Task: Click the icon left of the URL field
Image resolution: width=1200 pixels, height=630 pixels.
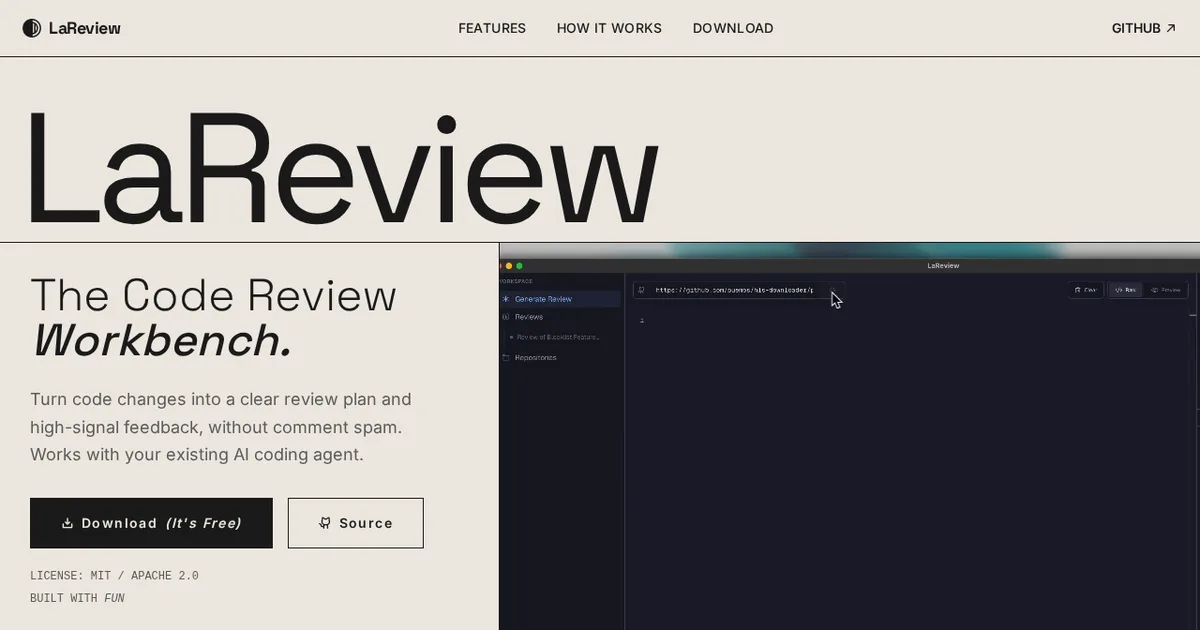Action: click(x=642, y=290)
